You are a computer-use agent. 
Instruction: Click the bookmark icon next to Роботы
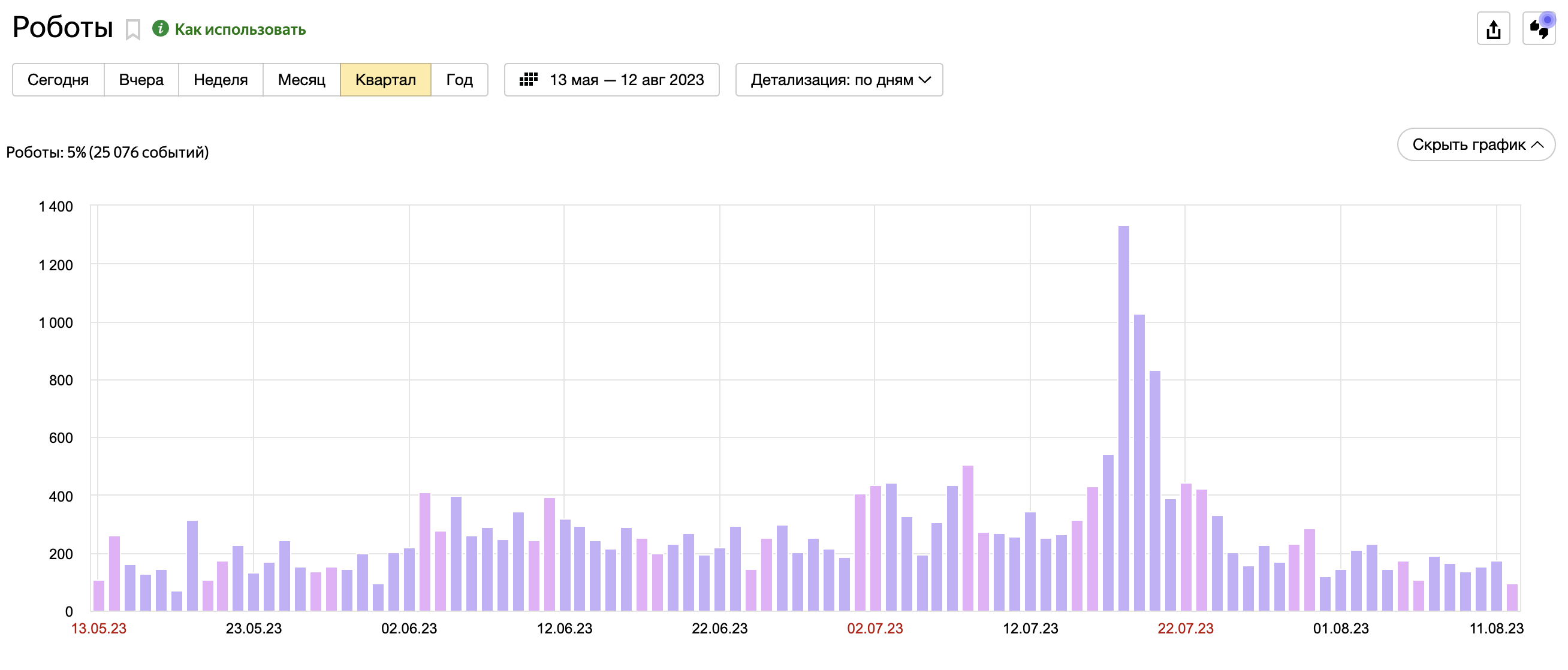tap(132, 29)
